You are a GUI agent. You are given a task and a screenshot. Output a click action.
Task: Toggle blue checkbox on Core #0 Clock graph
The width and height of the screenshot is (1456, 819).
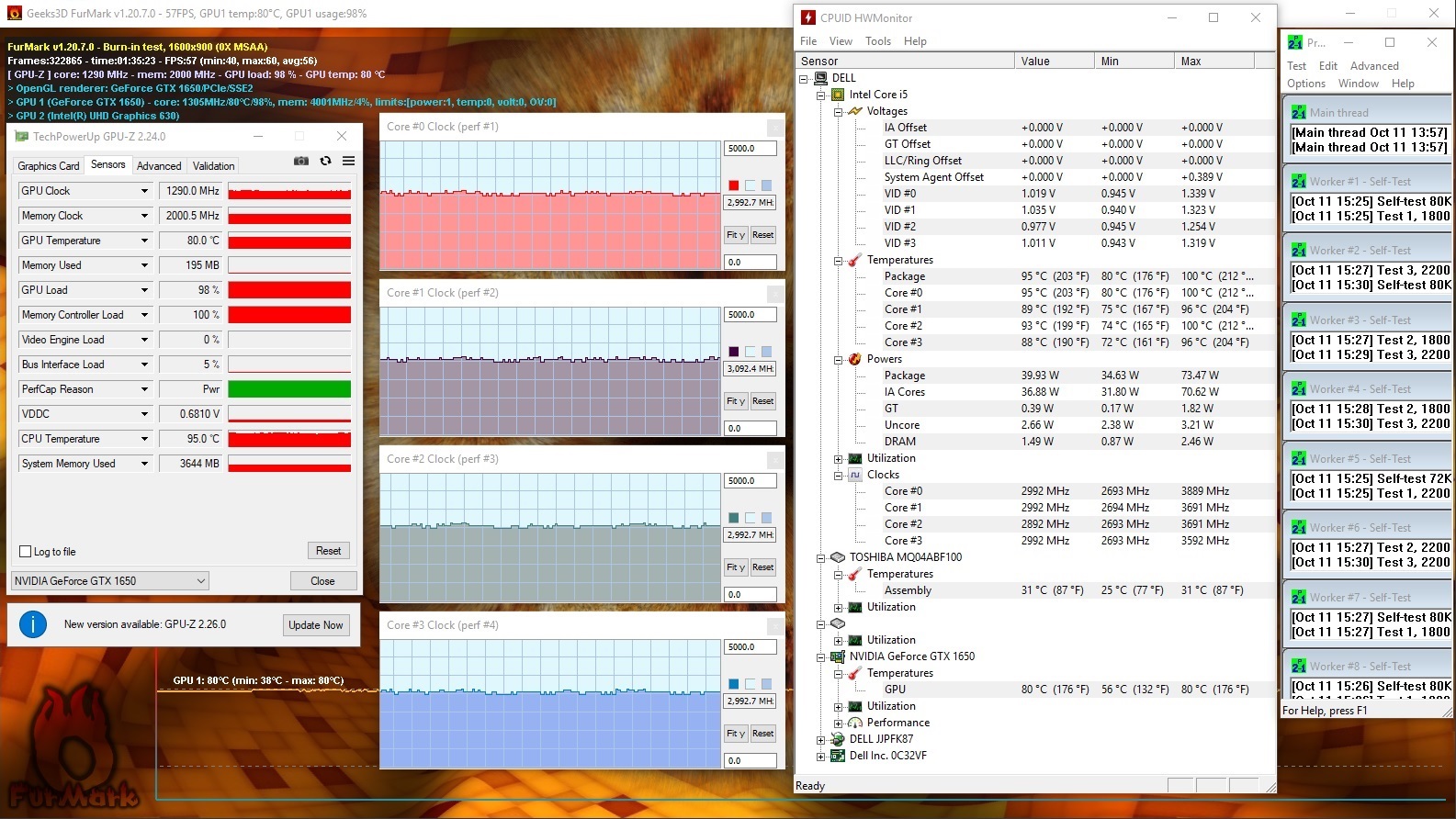point(766,185)
